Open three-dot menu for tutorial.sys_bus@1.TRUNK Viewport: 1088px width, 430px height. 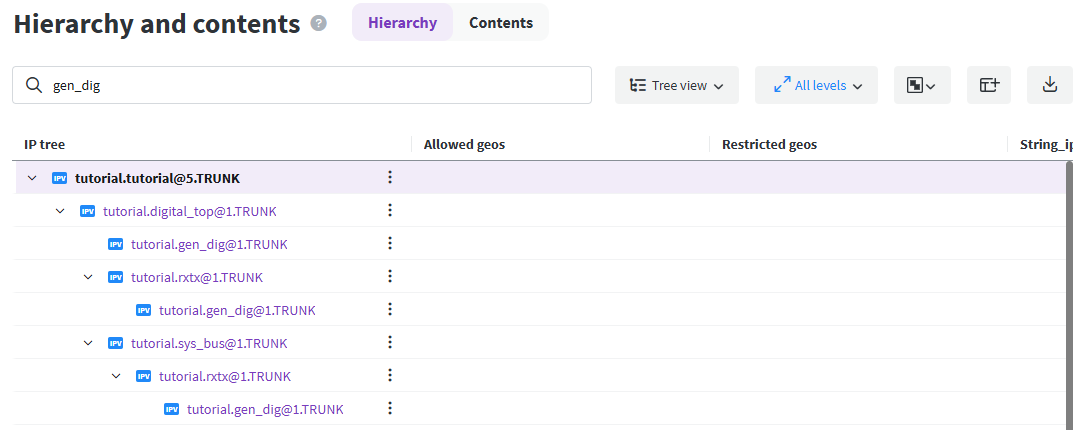(x=390, y=343)
